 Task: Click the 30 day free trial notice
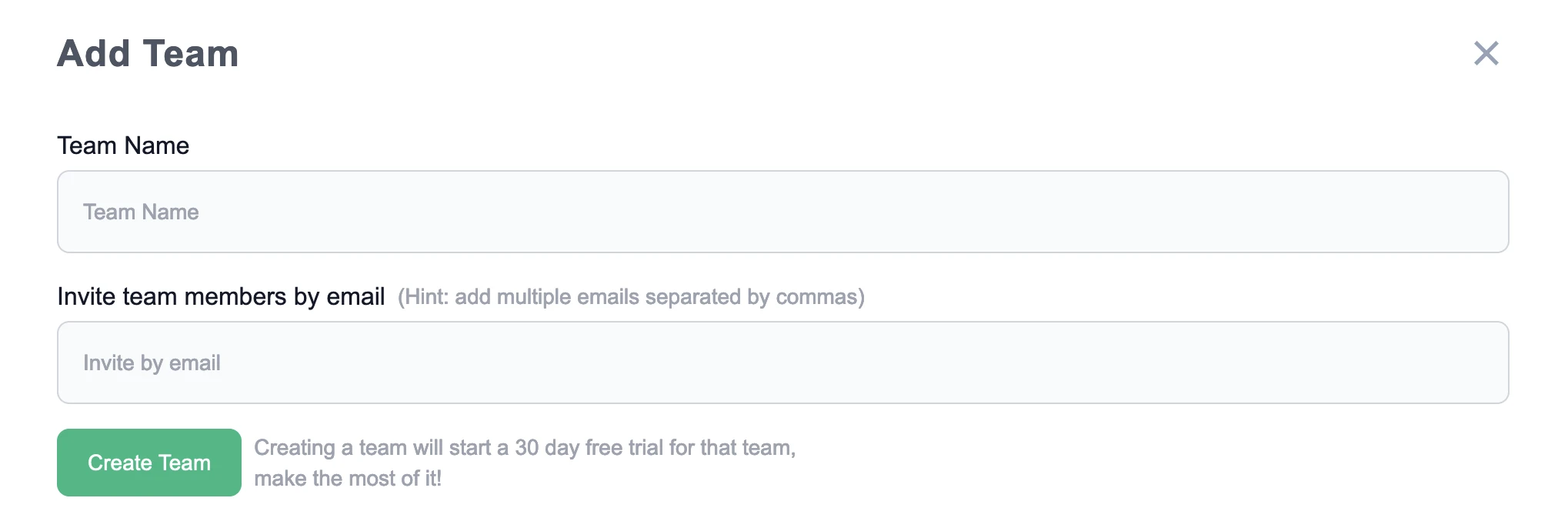point(525,447)
